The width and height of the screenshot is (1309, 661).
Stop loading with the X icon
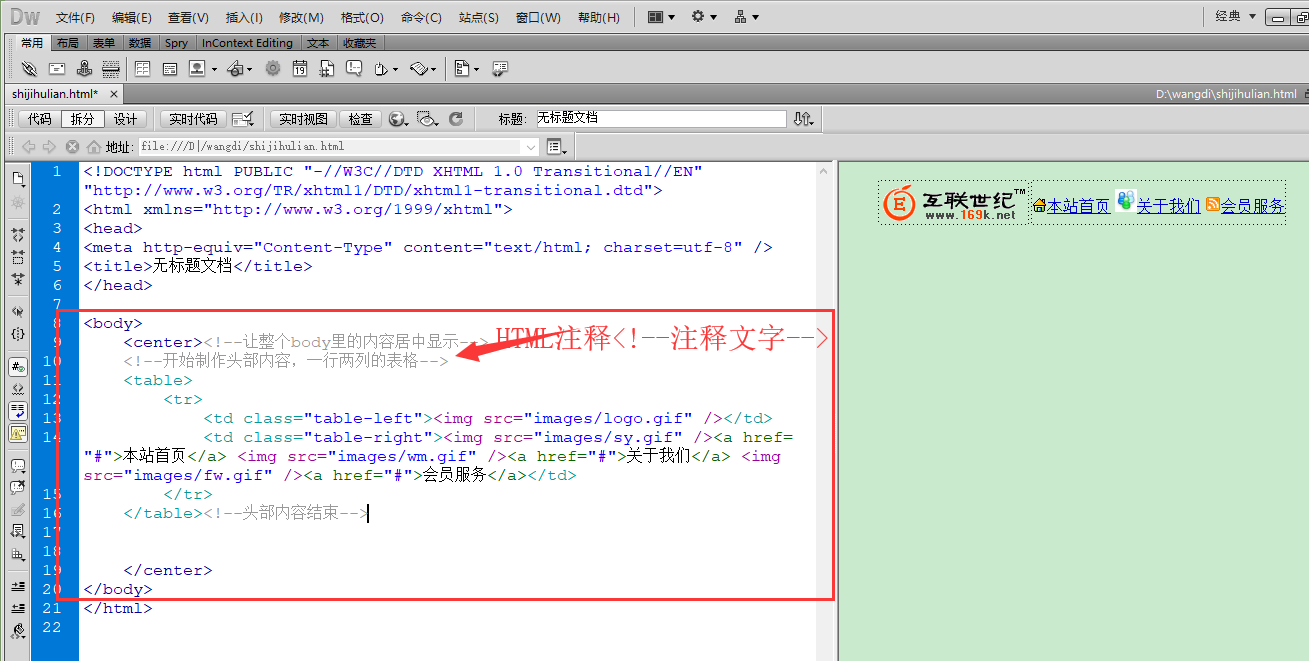[x=72, y=147]
